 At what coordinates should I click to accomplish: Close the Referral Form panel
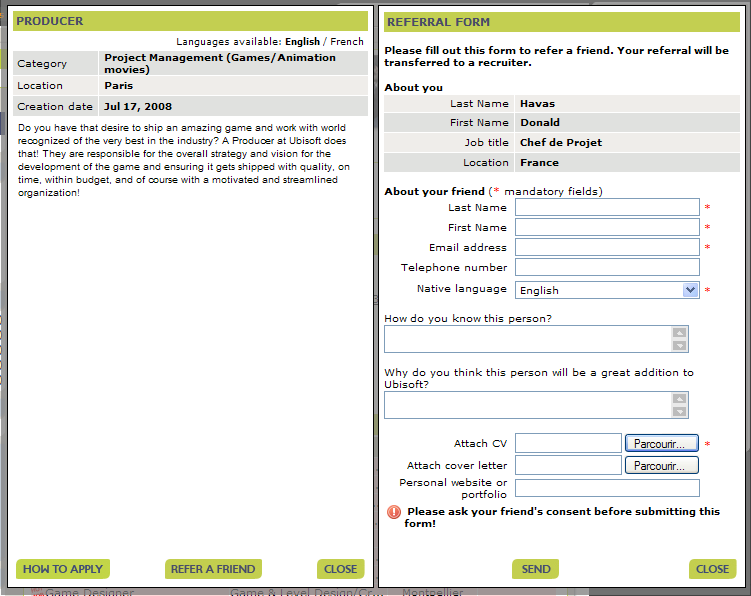712,569
